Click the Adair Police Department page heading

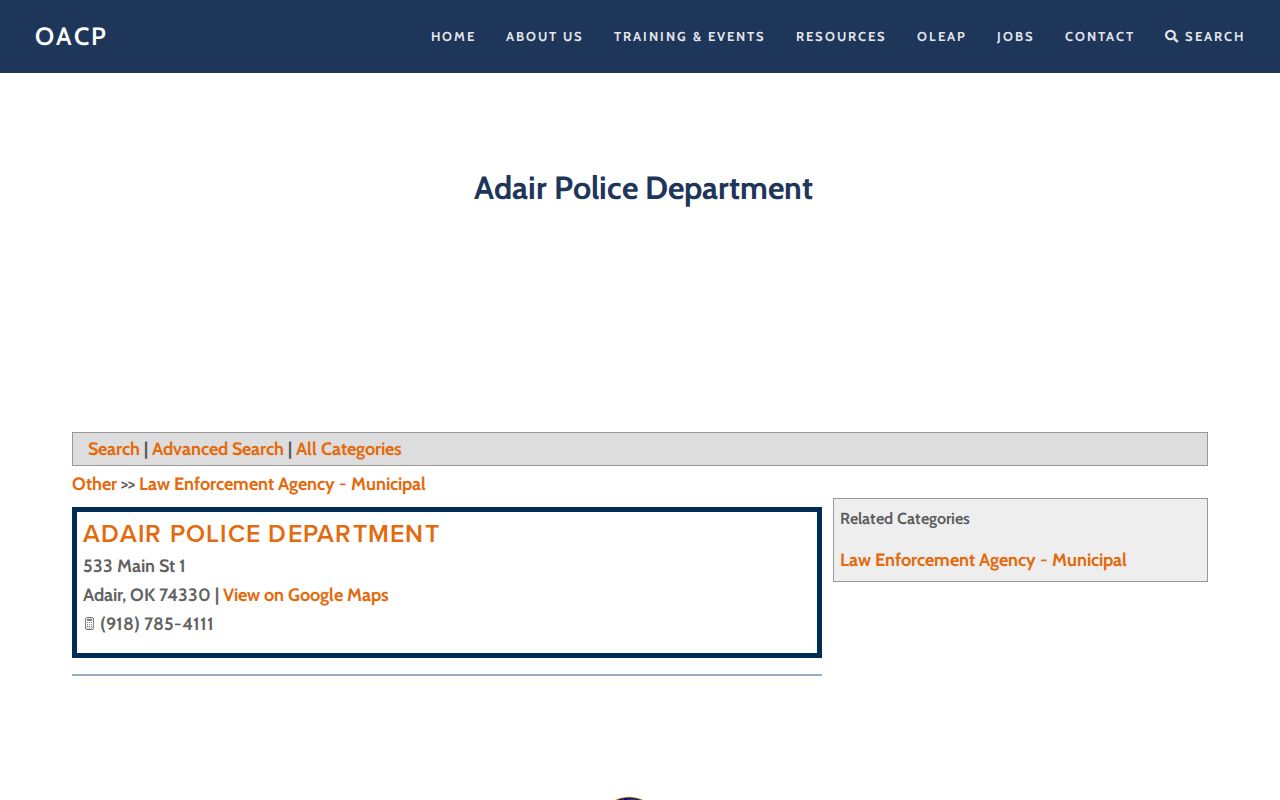tap(643, 188)
